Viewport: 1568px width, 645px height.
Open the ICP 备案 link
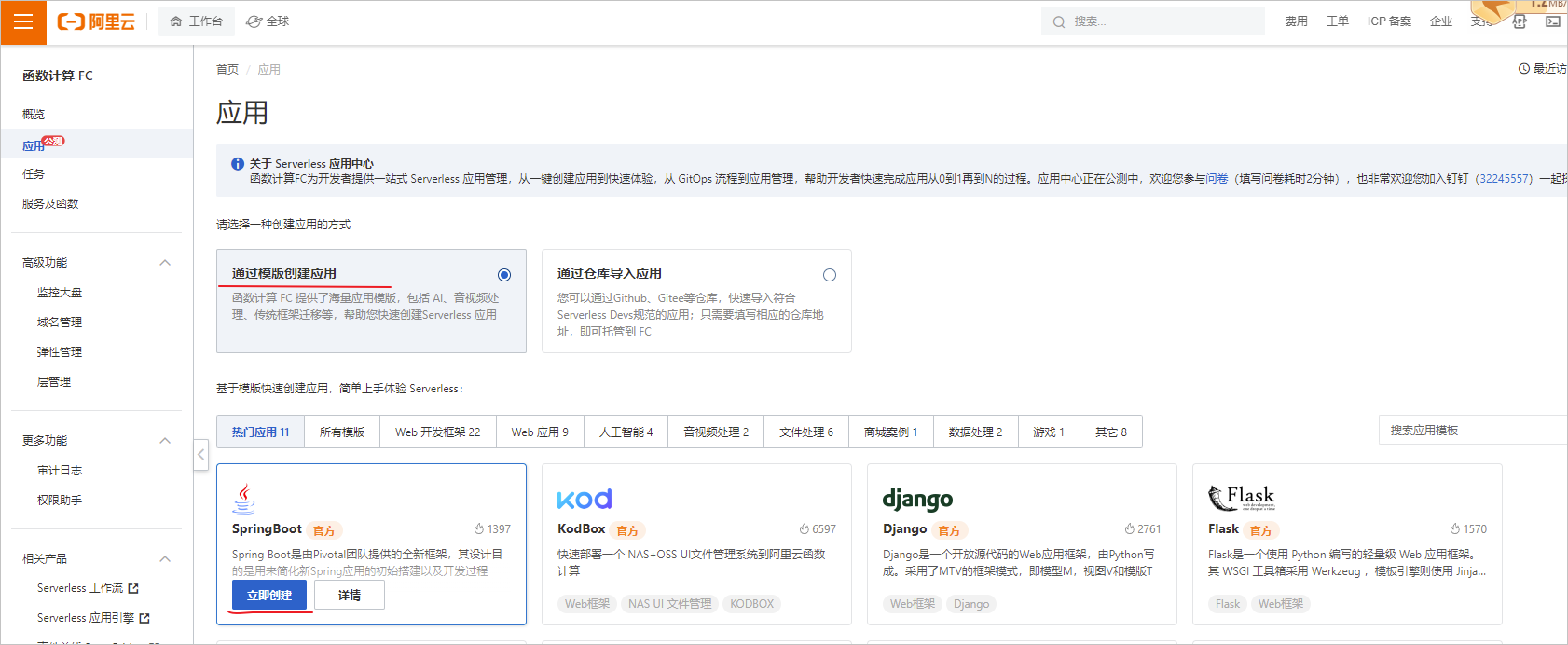tap(1389, 21)
